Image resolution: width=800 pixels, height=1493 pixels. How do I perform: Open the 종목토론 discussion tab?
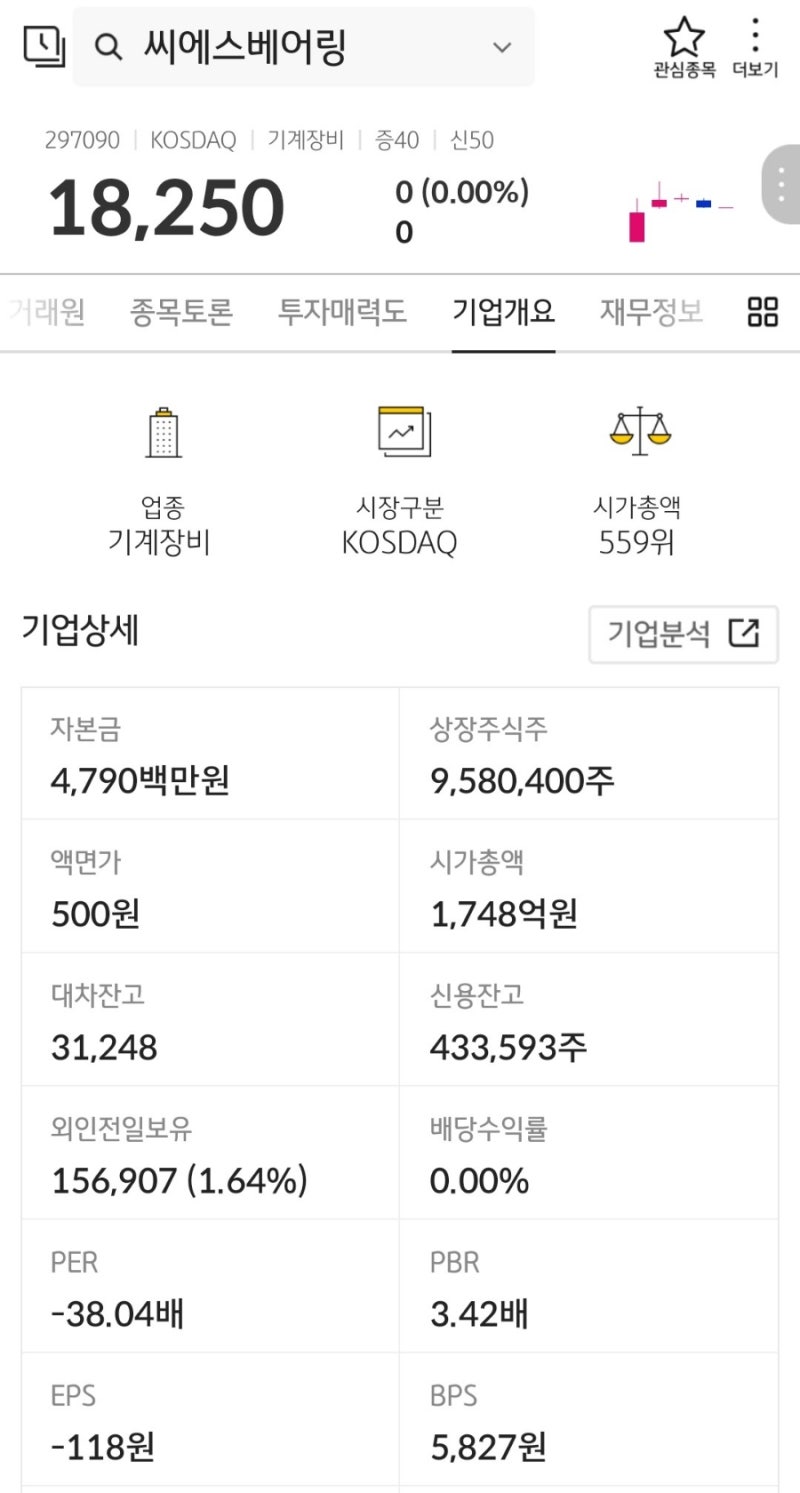(x=180, y=311)
